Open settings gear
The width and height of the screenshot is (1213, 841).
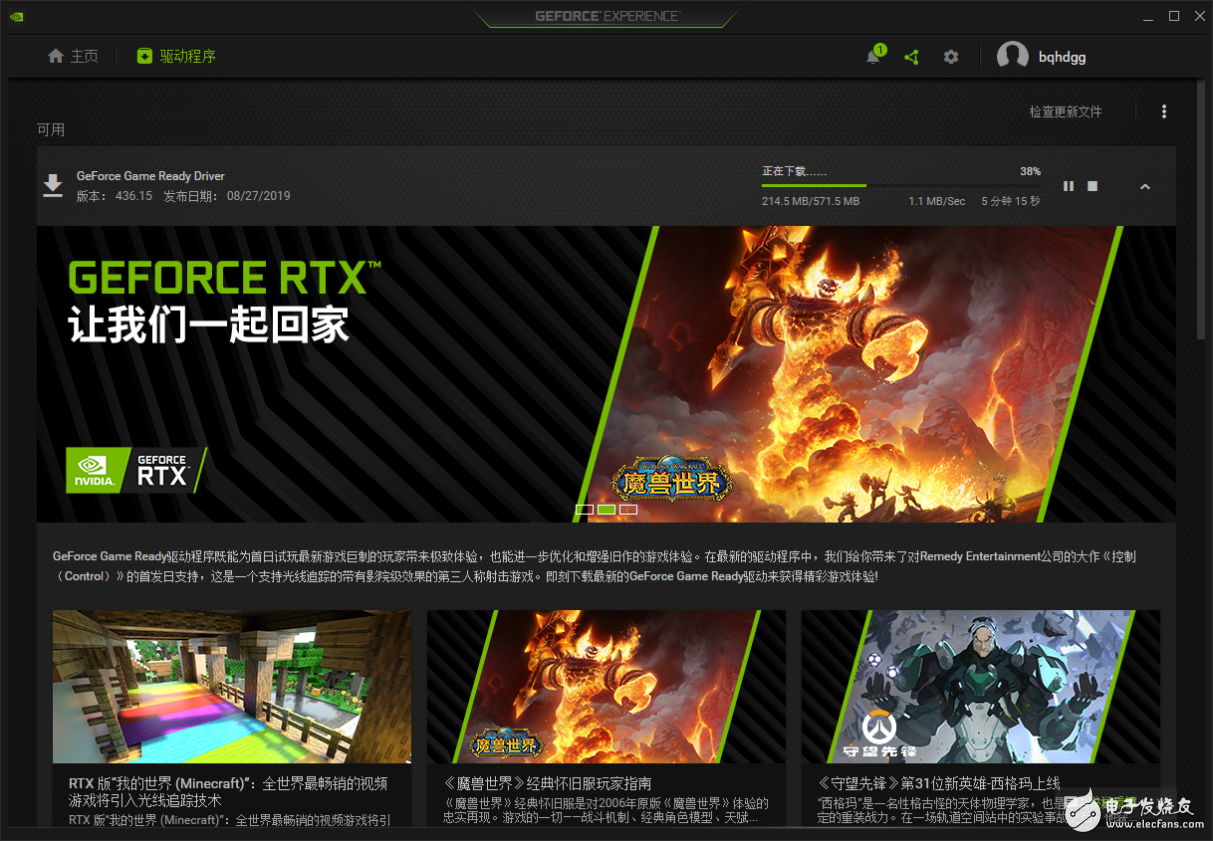tap(951, 57)
